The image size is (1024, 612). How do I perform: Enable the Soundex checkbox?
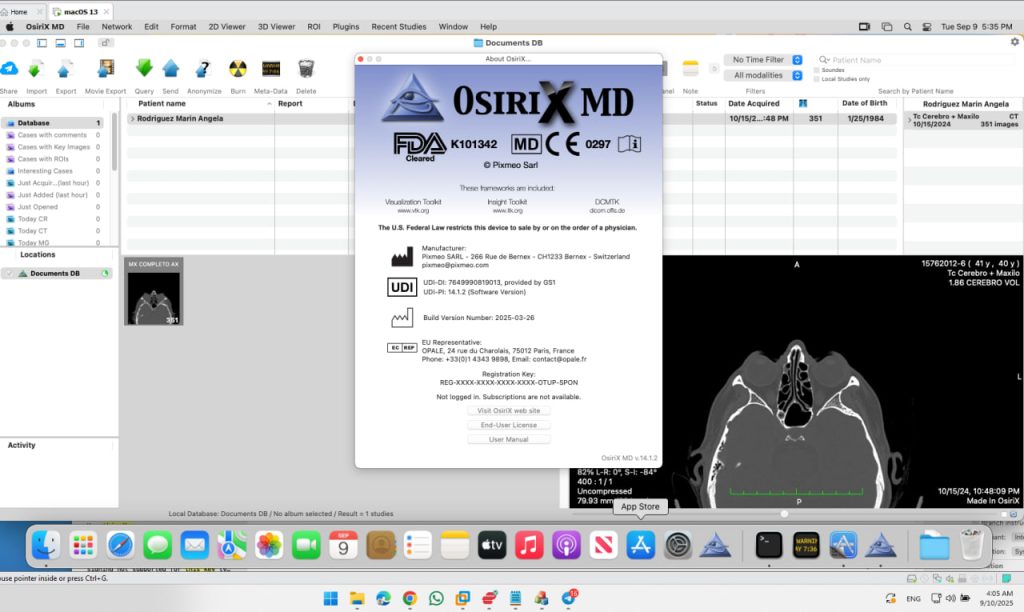tap(817, 70)
